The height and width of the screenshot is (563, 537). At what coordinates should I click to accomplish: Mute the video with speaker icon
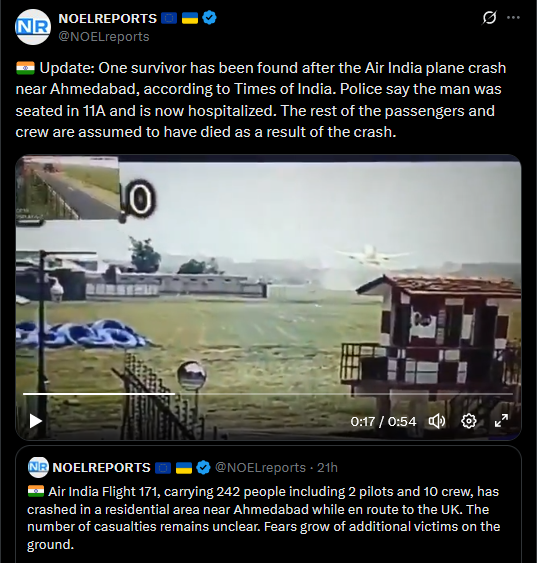(x=437, y=421)
